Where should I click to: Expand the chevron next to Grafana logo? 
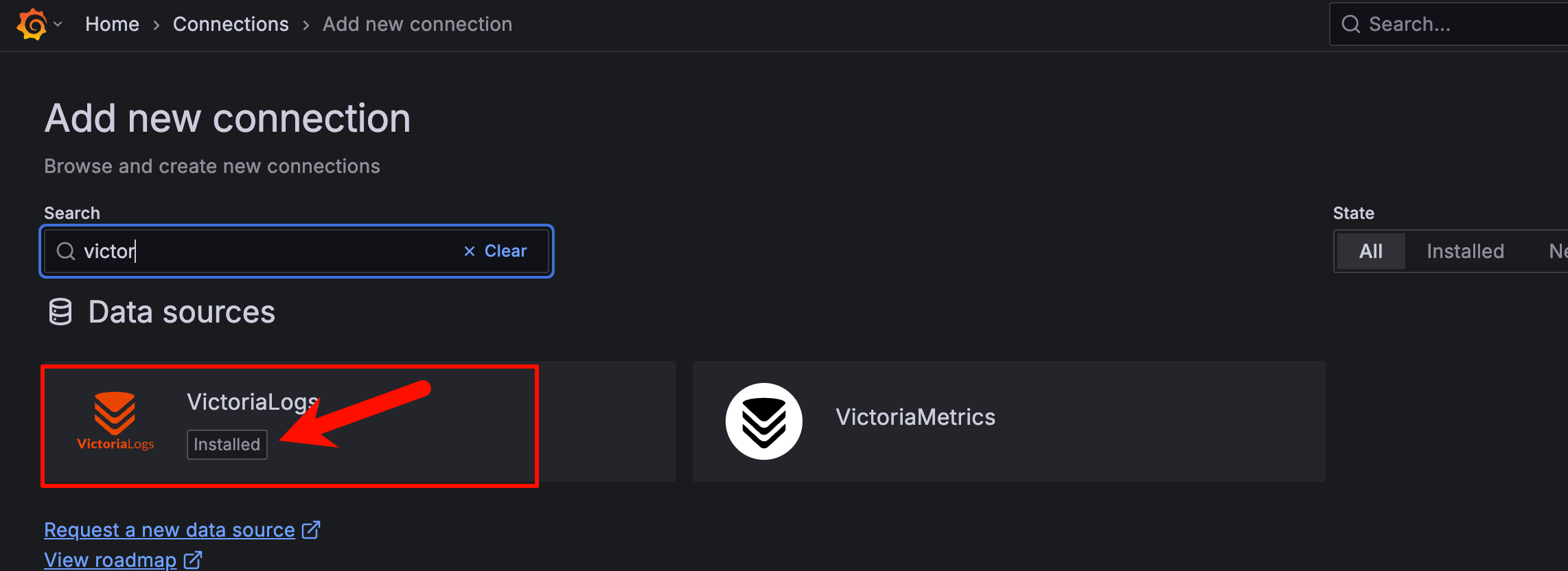(x=58, y=25)
